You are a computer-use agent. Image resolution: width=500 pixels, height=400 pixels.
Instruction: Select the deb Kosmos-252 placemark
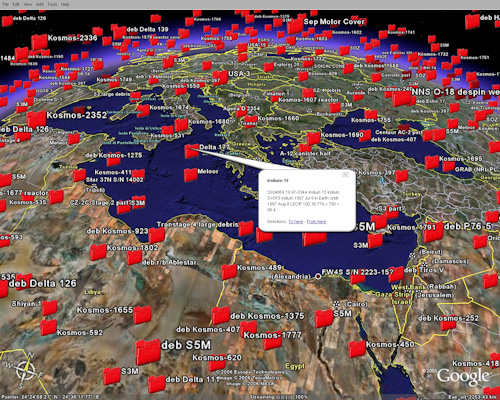448,323
